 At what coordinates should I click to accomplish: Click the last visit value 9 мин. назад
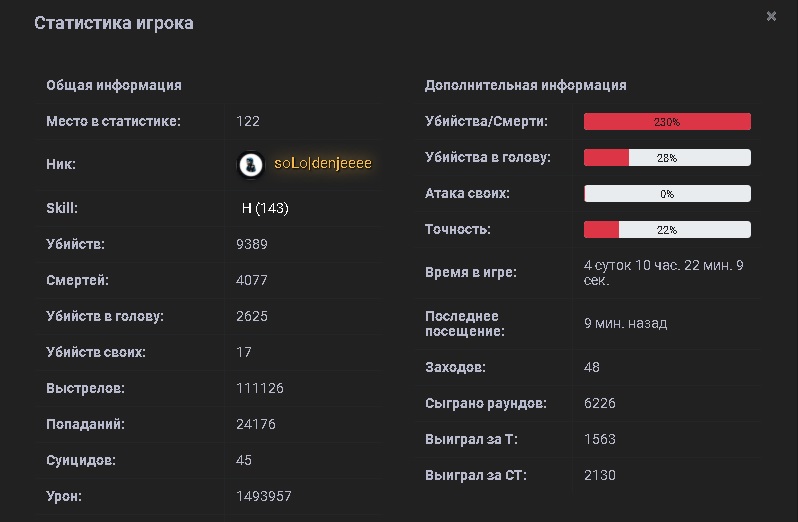[x=625, y=323]
